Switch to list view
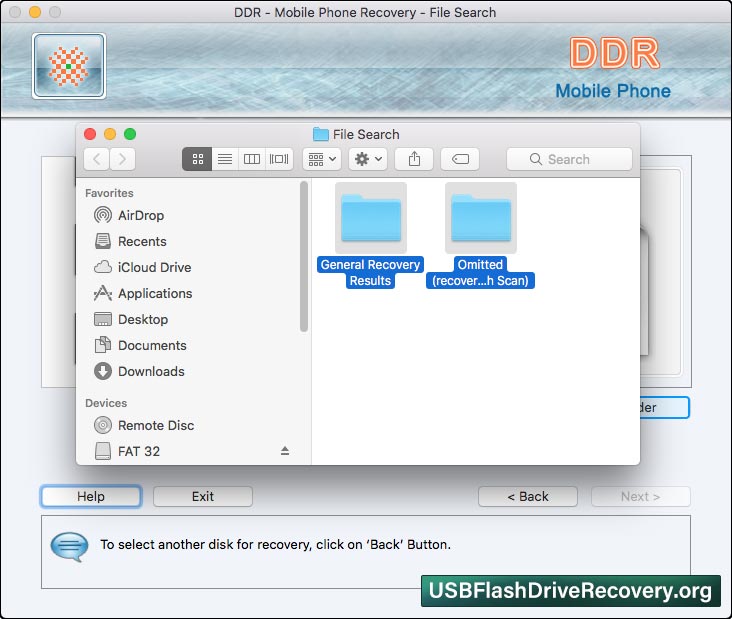The height and width of the screenshot is (619, 732). tap(225, 159)
